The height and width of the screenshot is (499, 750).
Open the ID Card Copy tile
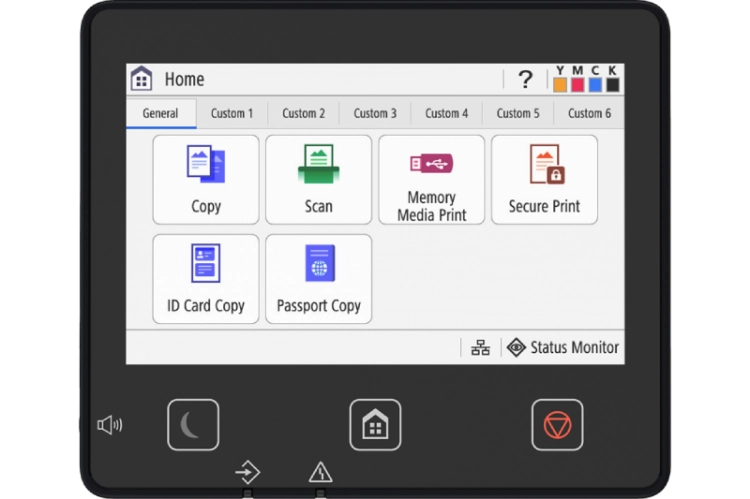click(206, 279)
